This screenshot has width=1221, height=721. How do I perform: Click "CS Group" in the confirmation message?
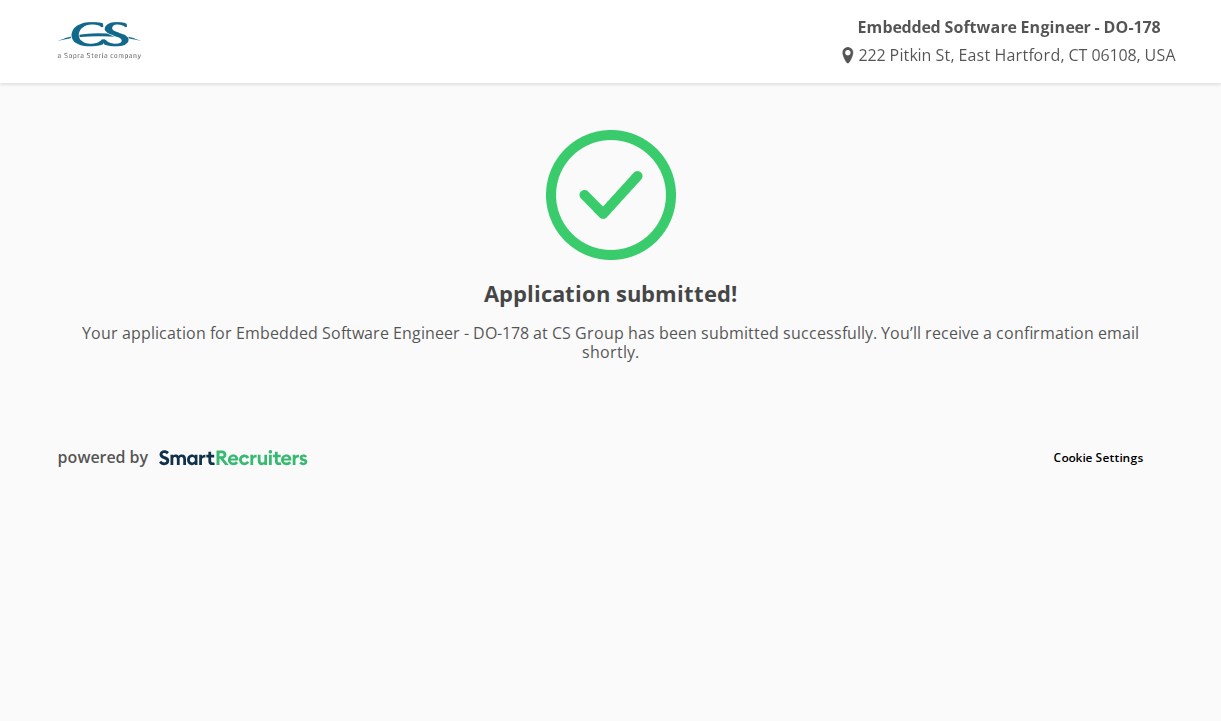pos(587,333)
